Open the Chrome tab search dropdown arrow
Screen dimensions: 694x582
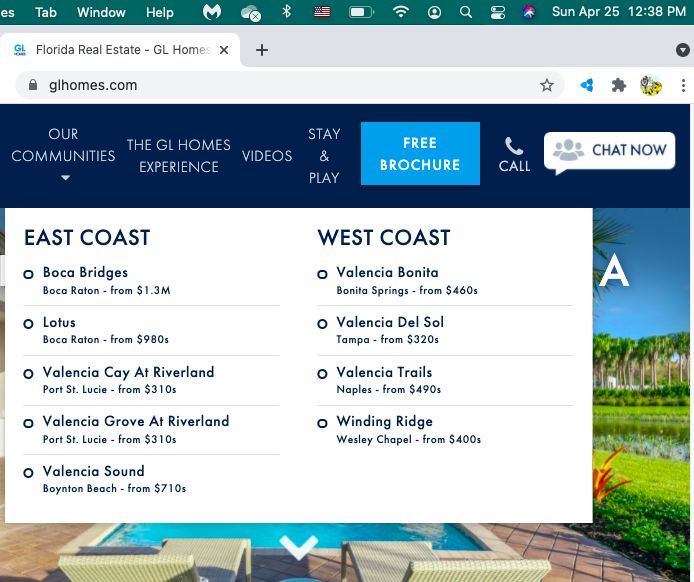point(682,50)
